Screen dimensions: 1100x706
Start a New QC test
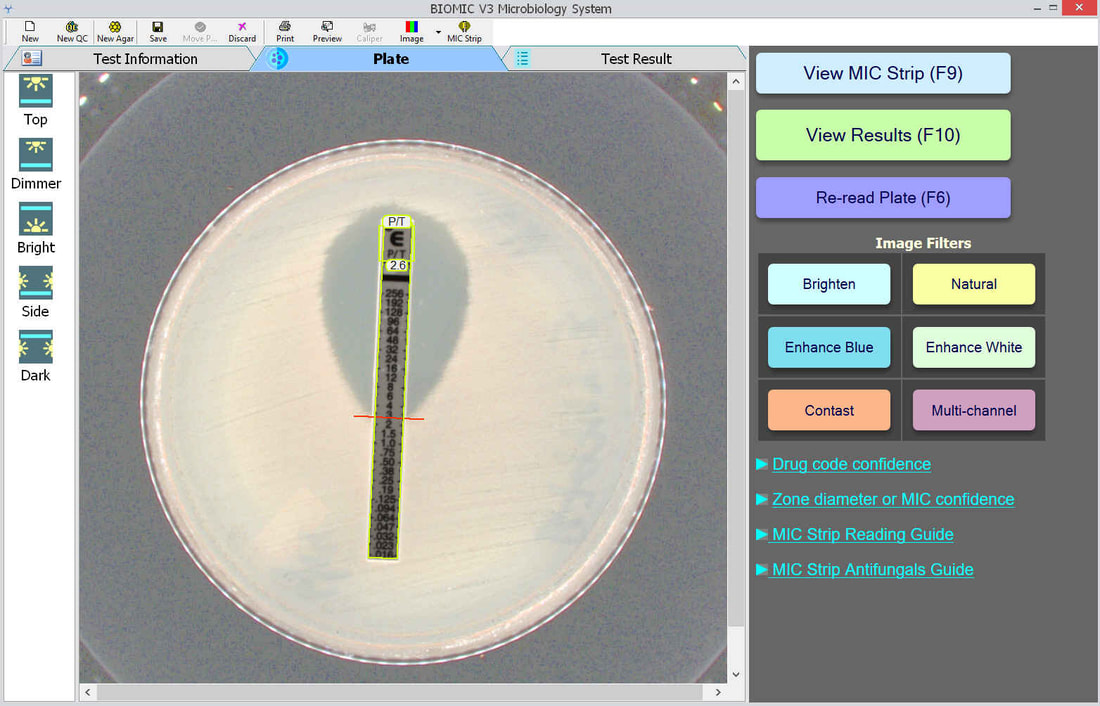(72, 32)
